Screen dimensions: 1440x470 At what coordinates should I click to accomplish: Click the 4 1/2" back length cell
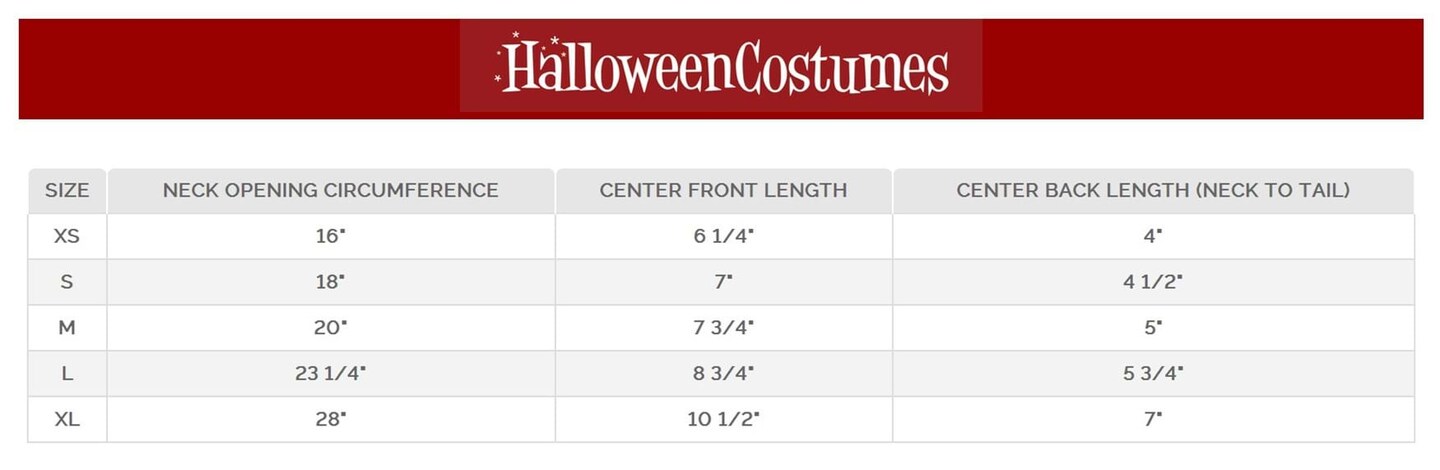[x=1153, y=282]
